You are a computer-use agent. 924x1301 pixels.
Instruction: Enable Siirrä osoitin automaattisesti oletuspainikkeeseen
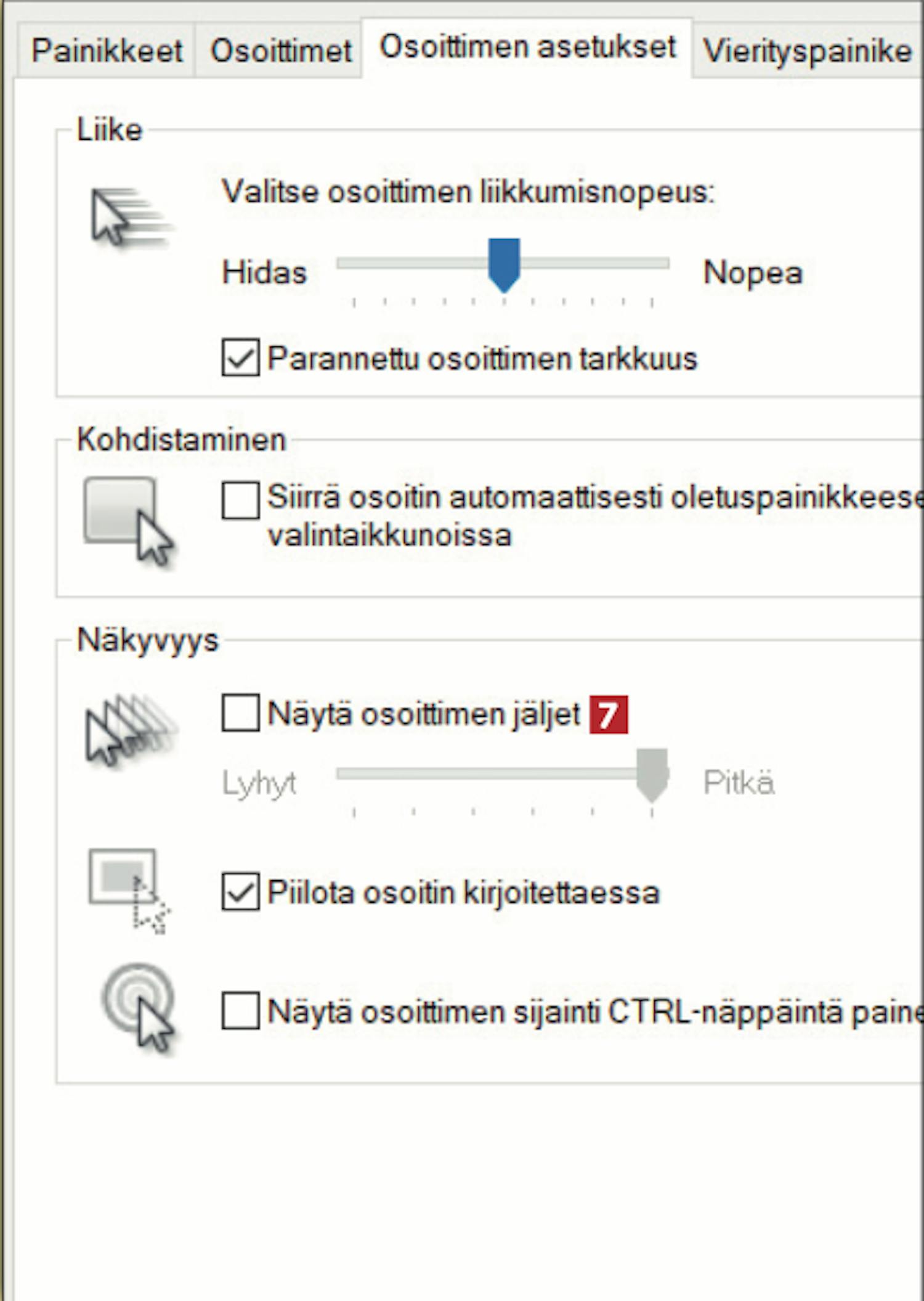click(240, 500)
